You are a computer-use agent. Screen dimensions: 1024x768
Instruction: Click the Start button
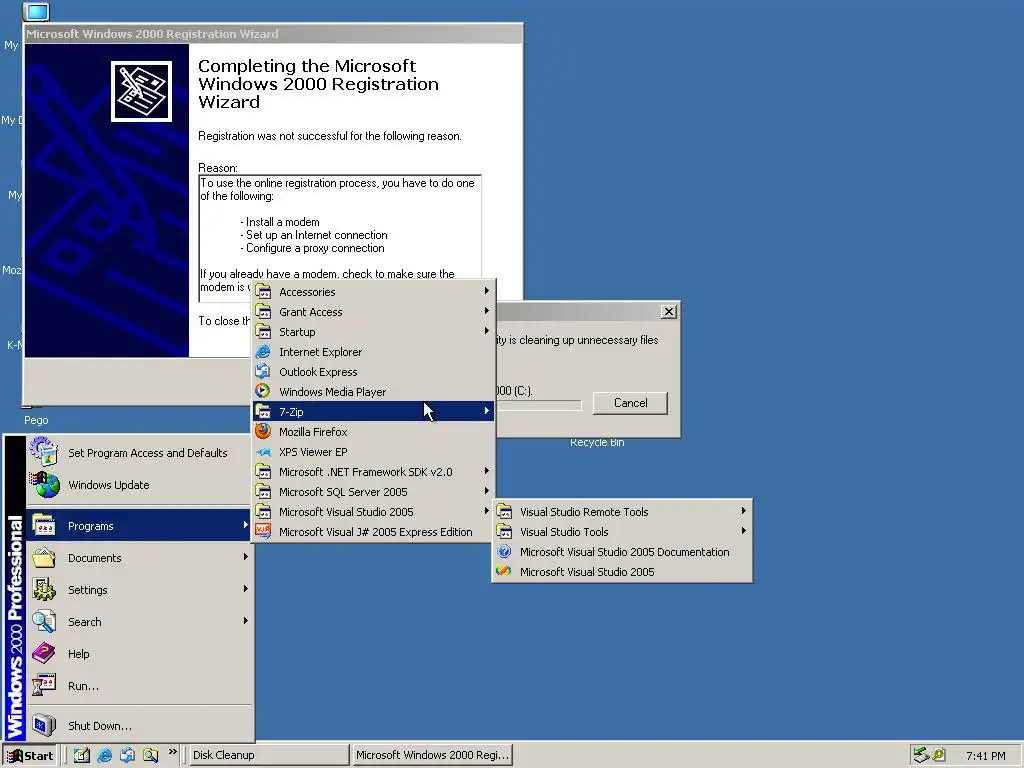[30, 756]
